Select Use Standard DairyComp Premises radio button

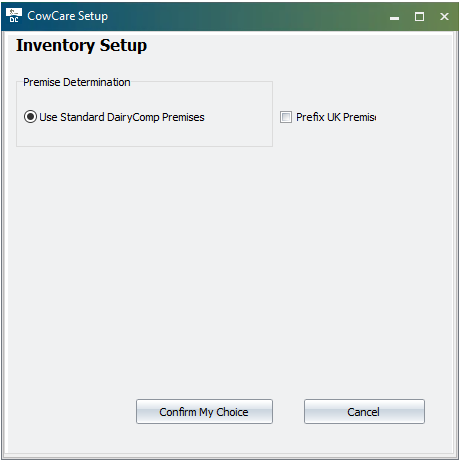coord(30,117)
